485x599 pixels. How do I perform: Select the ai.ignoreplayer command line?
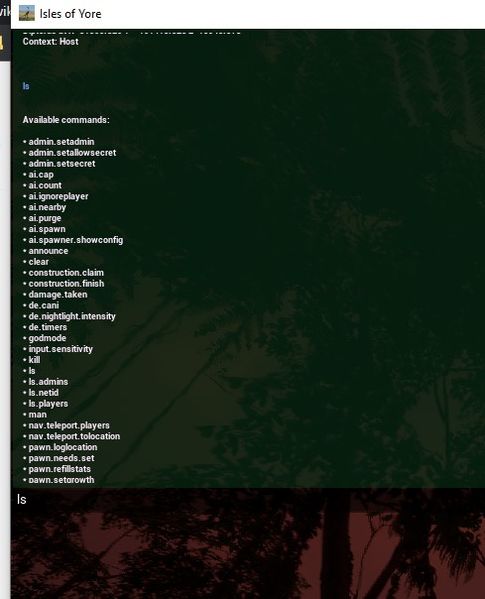[x=58, y=196]
